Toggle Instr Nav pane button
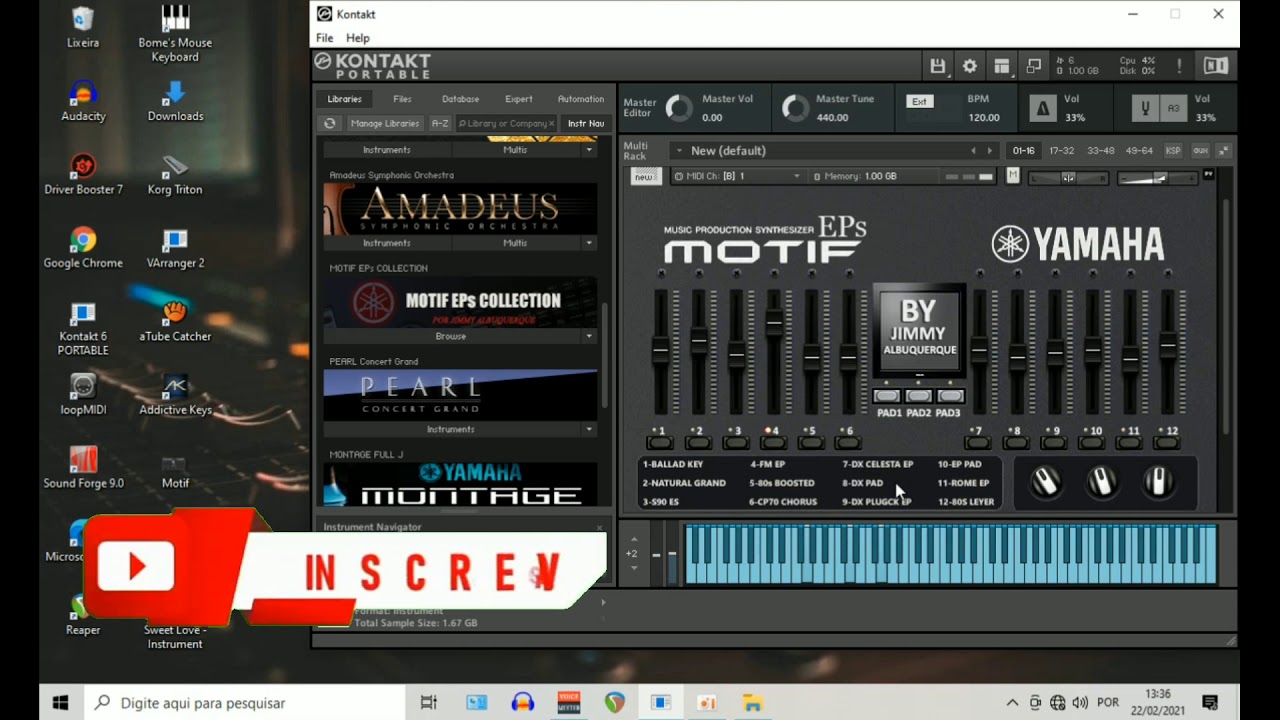Image resolution: width=1280 pixels, height=720 pixels. 586,123
